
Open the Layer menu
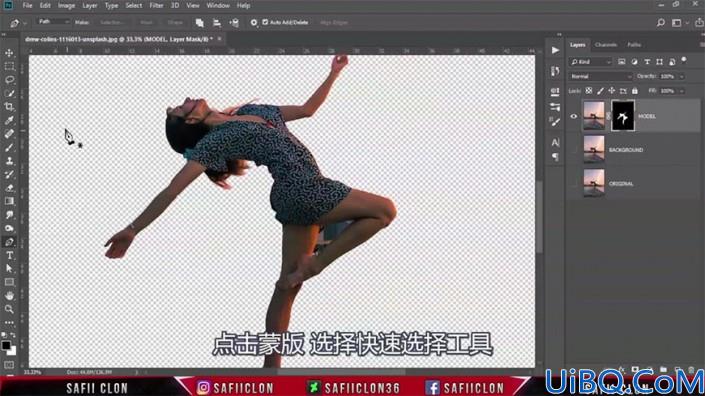[x=89, y=5]
